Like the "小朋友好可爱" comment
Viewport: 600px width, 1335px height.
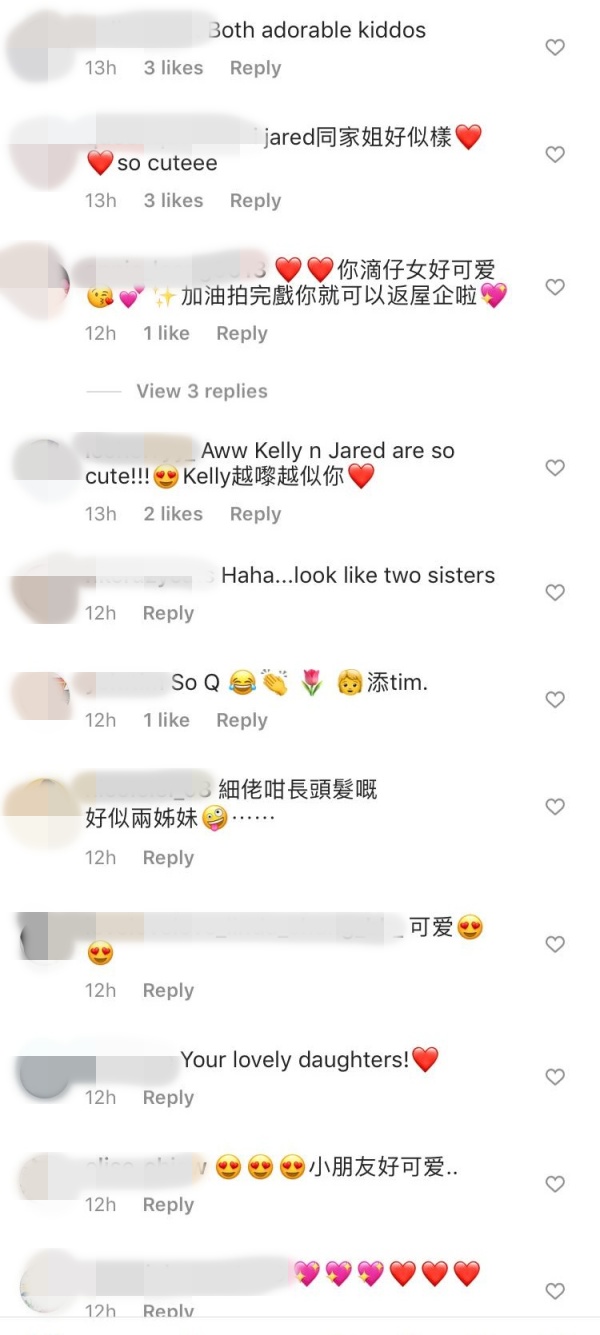click(x=555, y=1184)
